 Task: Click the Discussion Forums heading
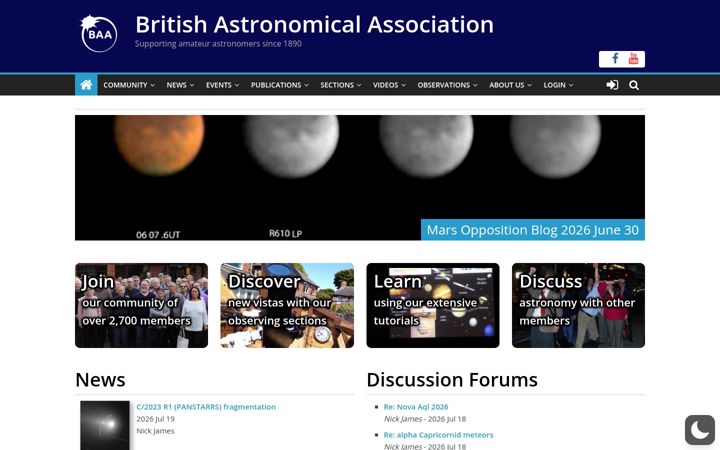pyautogui.click(x=452, y=380)
